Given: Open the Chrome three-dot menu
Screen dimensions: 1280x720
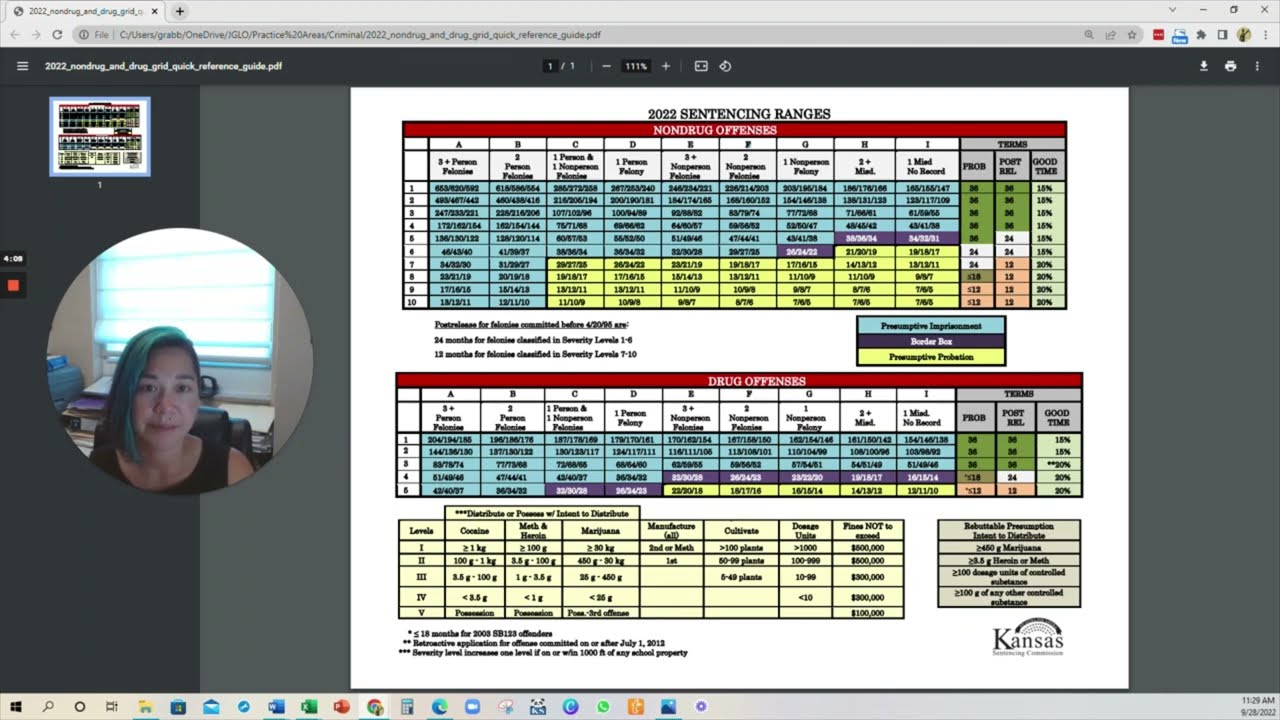Looking at the screenshot, I should 1264,34.
